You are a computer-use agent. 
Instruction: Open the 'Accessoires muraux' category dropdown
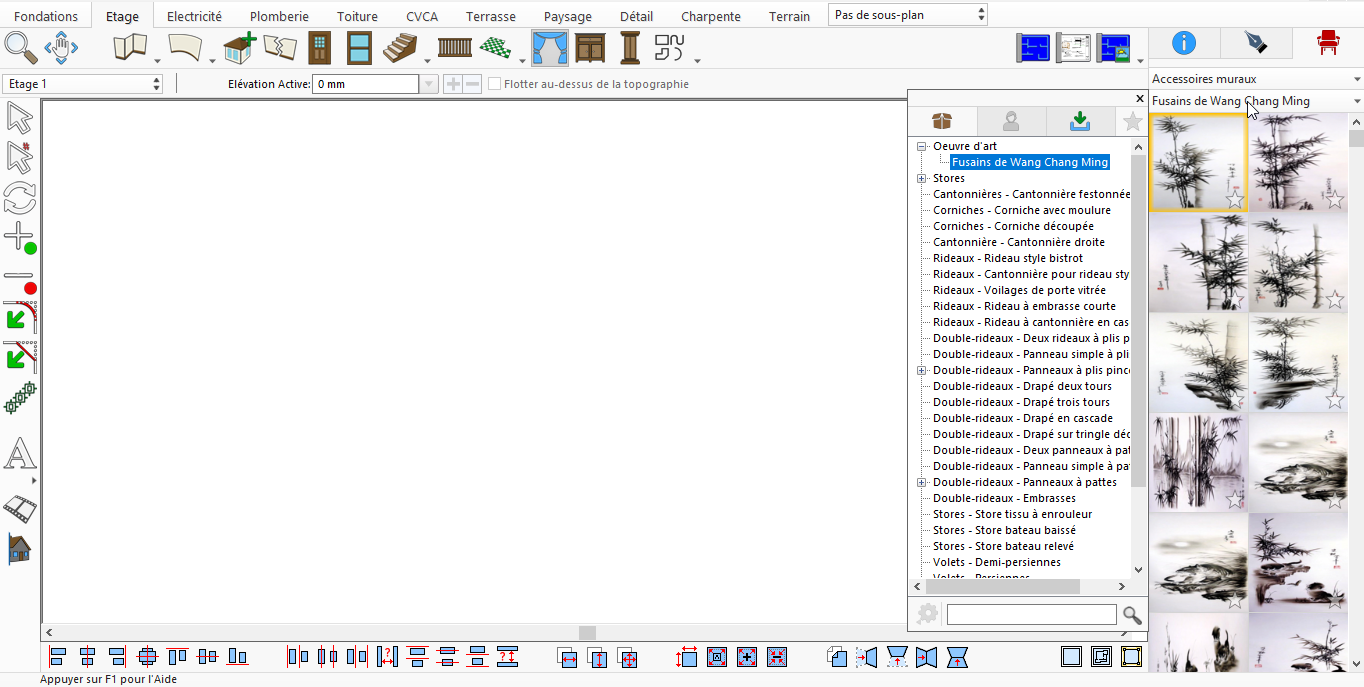(1257, 79)
